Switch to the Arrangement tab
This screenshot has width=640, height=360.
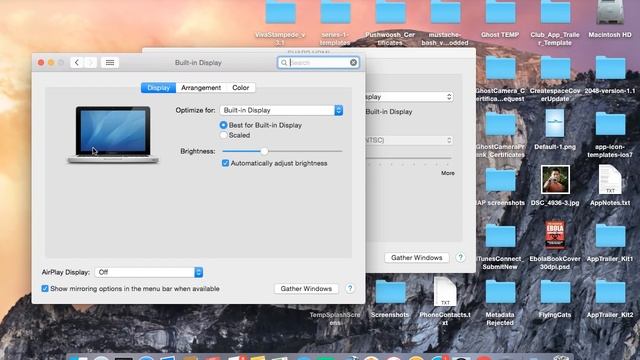(x=201, y=88)
